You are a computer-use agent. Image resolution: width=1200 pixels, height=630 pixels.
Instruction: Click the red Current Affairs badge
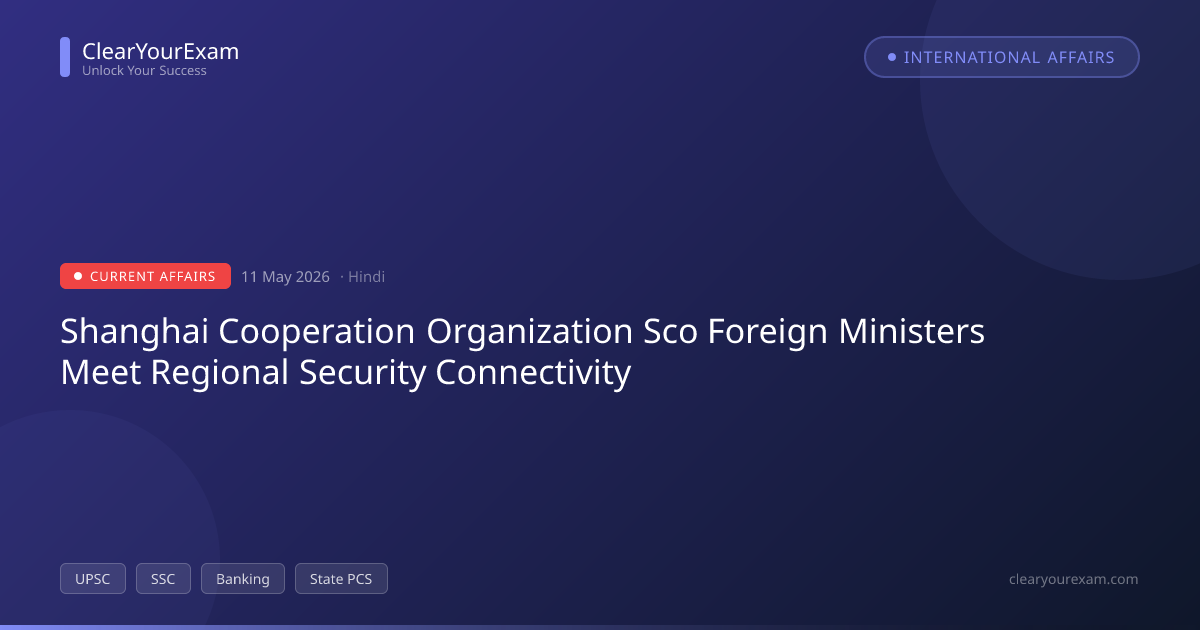[145, 276]
